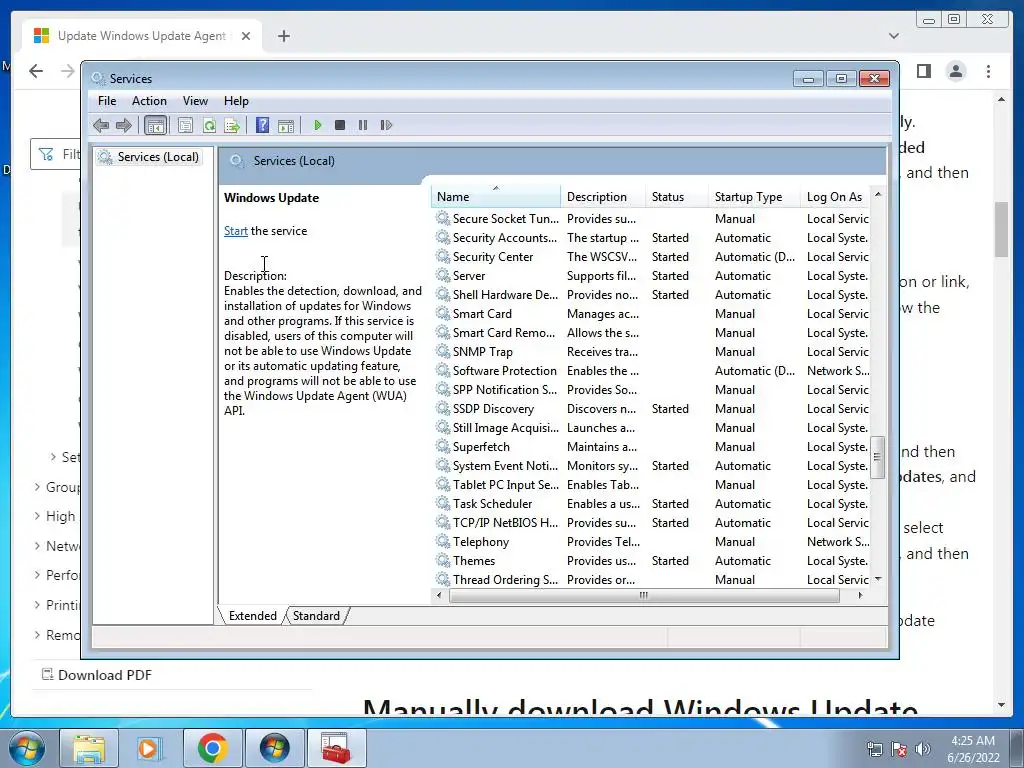
Task: Select the Smart Card service row
Action: click(x=651, y=313)
